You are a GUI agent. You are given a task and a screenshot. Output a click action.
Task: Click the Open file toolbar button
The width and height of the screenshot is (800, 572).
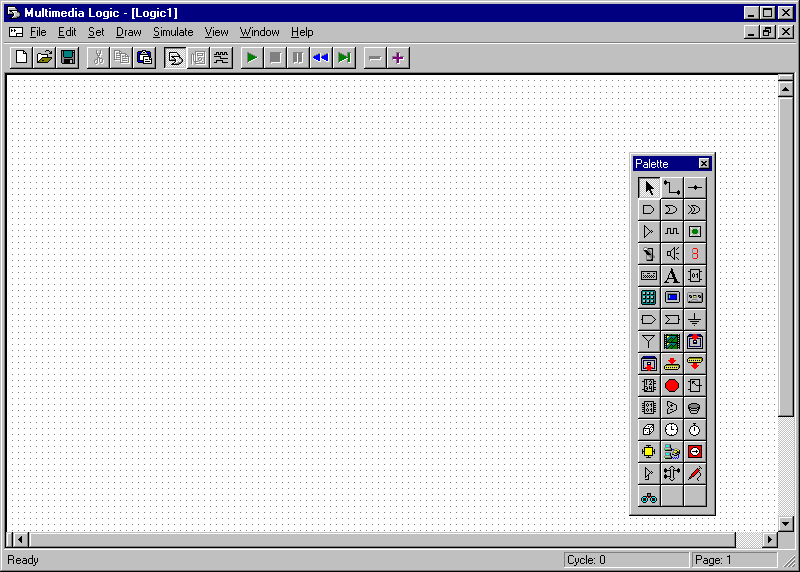click(x=45, y=58)
